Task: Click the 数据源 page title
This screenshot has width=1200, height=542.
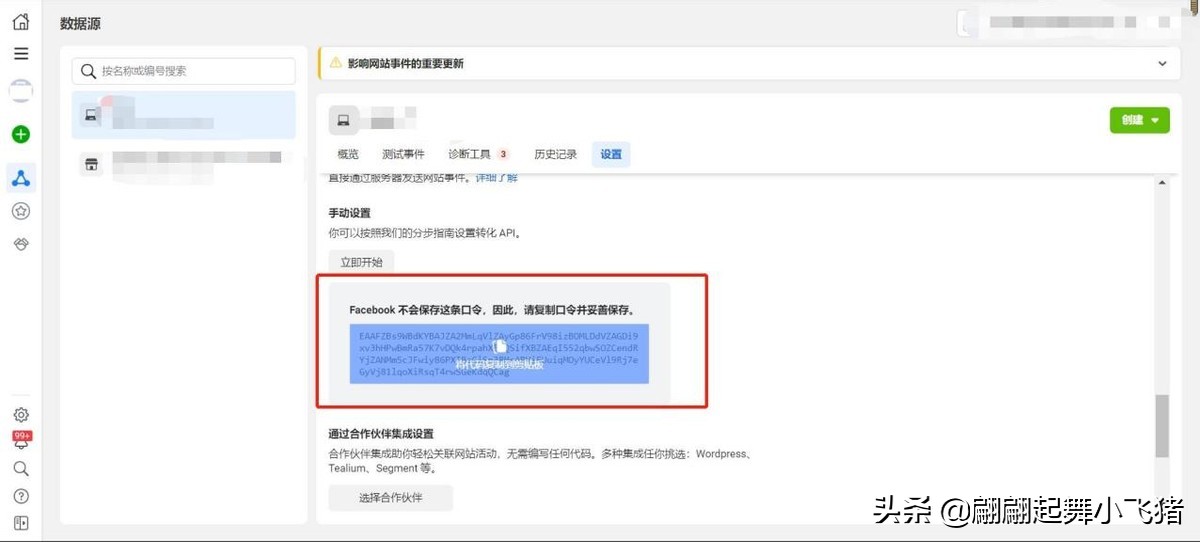Action: pos(80,23)
